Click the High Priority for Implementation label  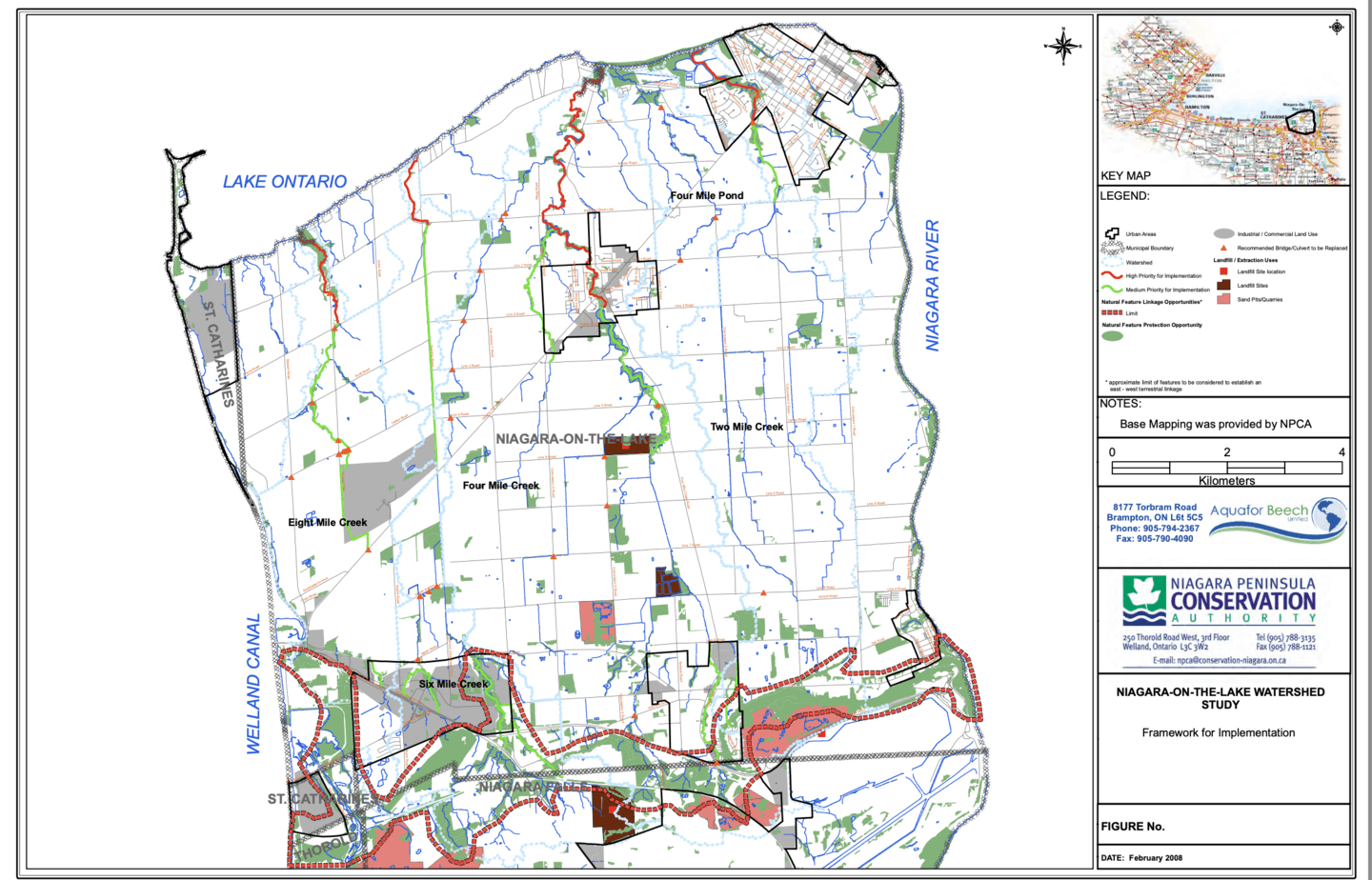click(1163, 276)
